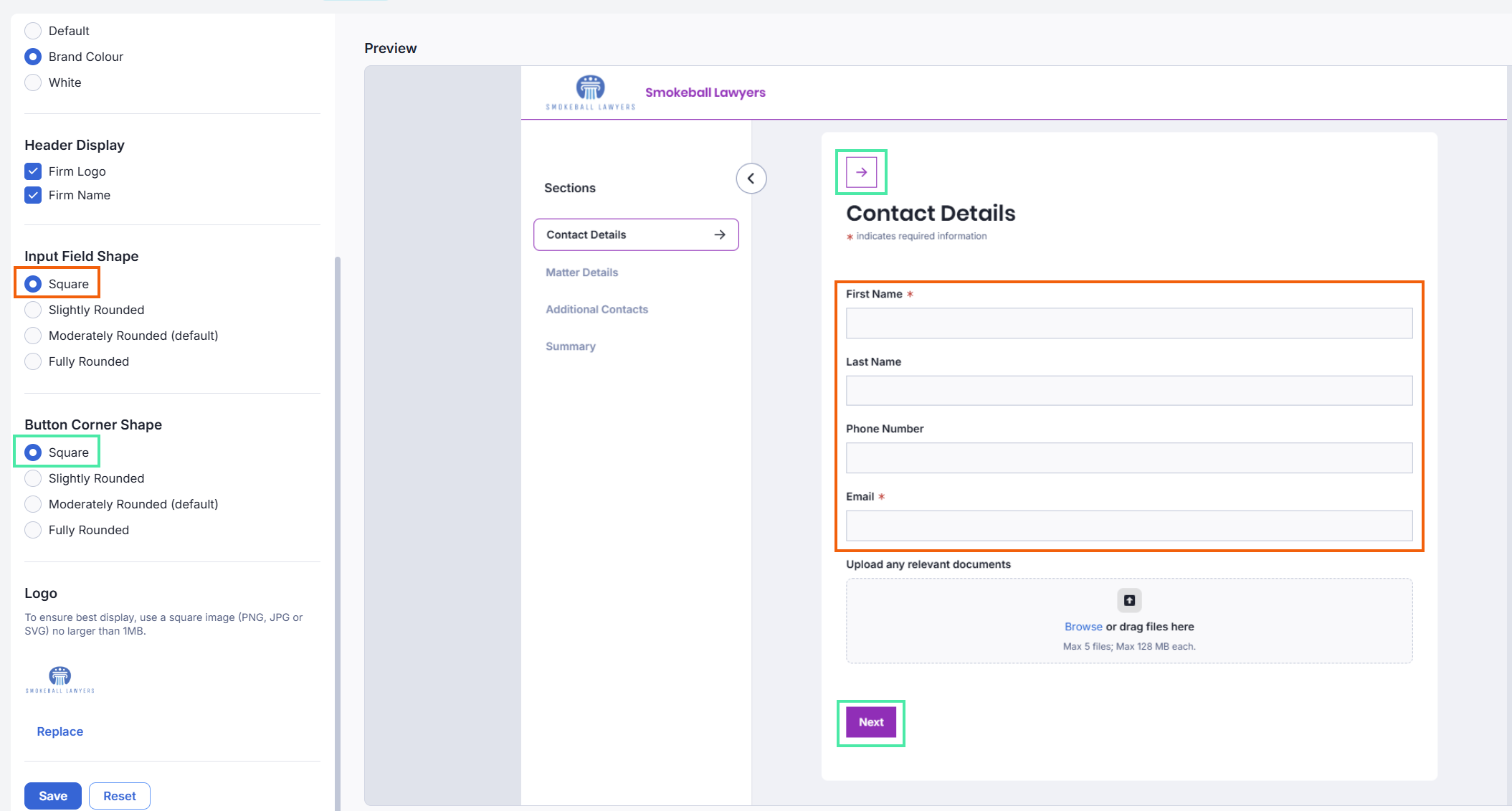Screen dimensions: 1512x811
Task: Open the Matter Details section
Action: coord(581,272)
